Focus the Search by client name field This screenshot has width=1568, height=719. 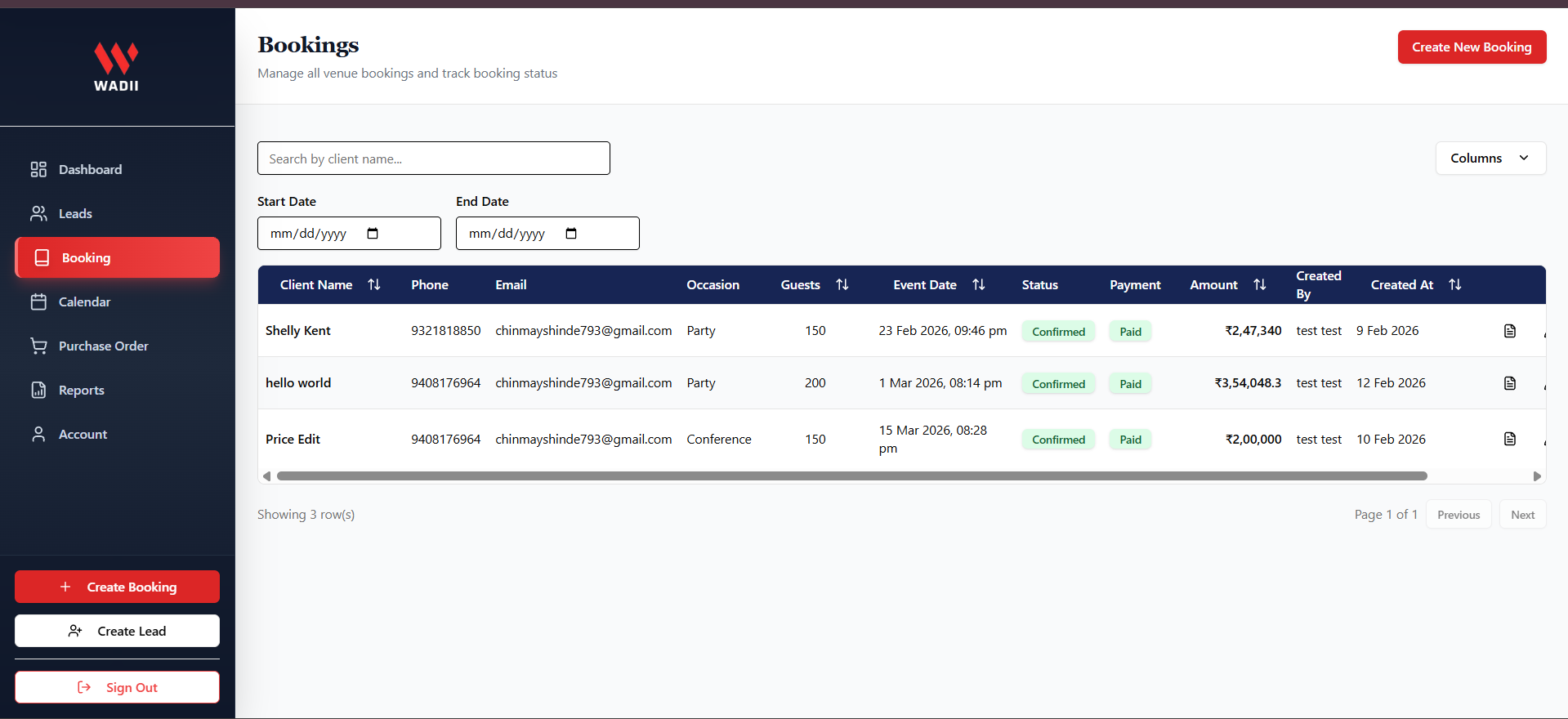click(434, 159)
